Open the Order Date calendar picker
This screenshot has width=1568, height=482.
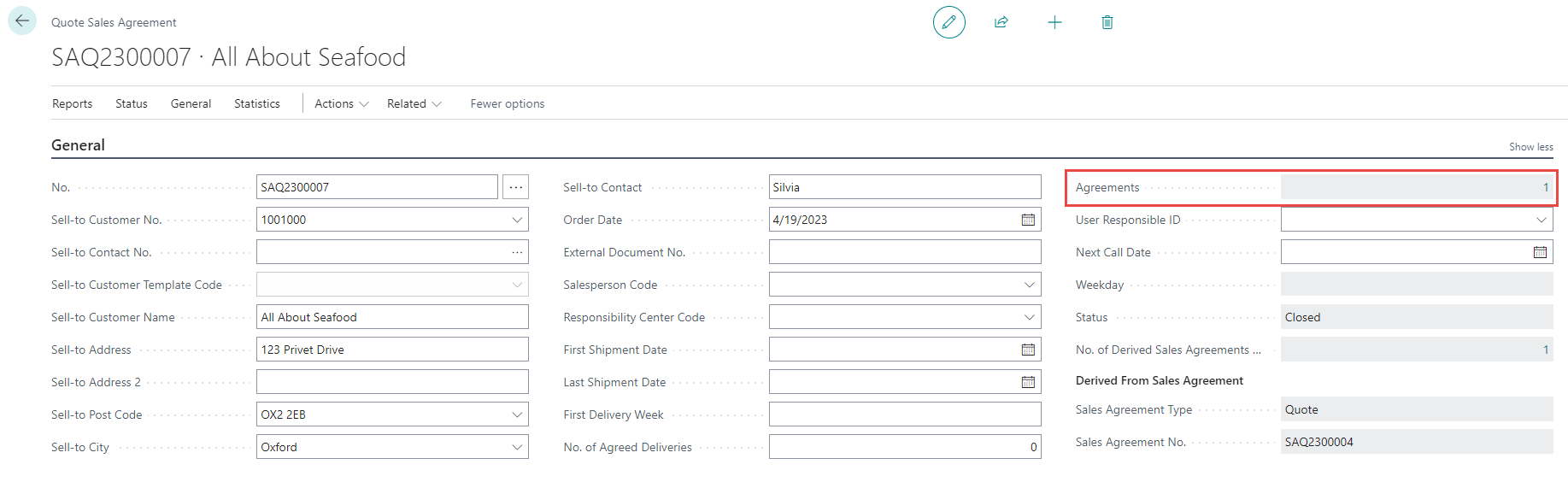pyautogui.click(x=1028, y=220)
